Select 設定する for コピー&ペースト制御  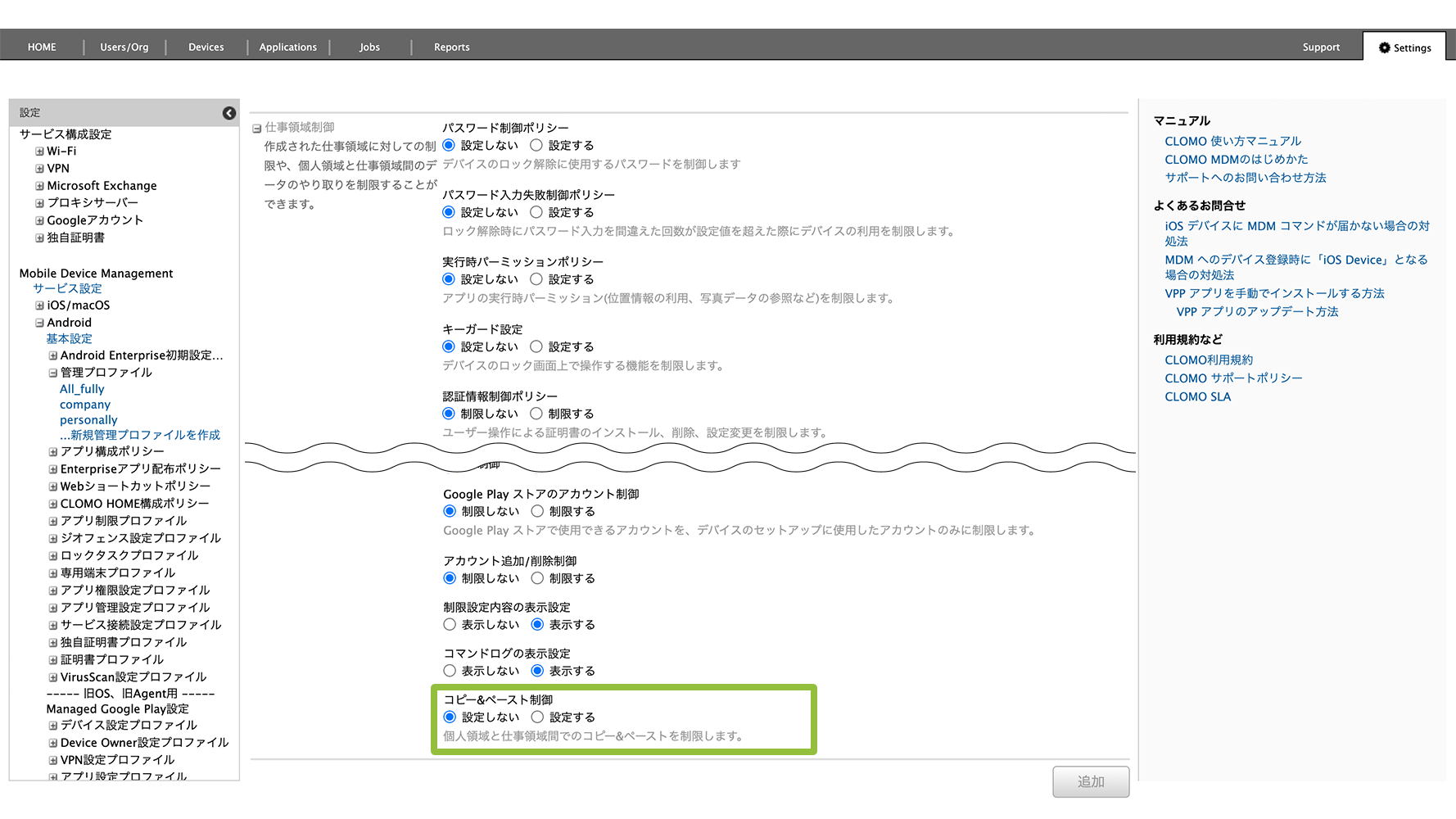pyautogui.click(x=537, y=717)
